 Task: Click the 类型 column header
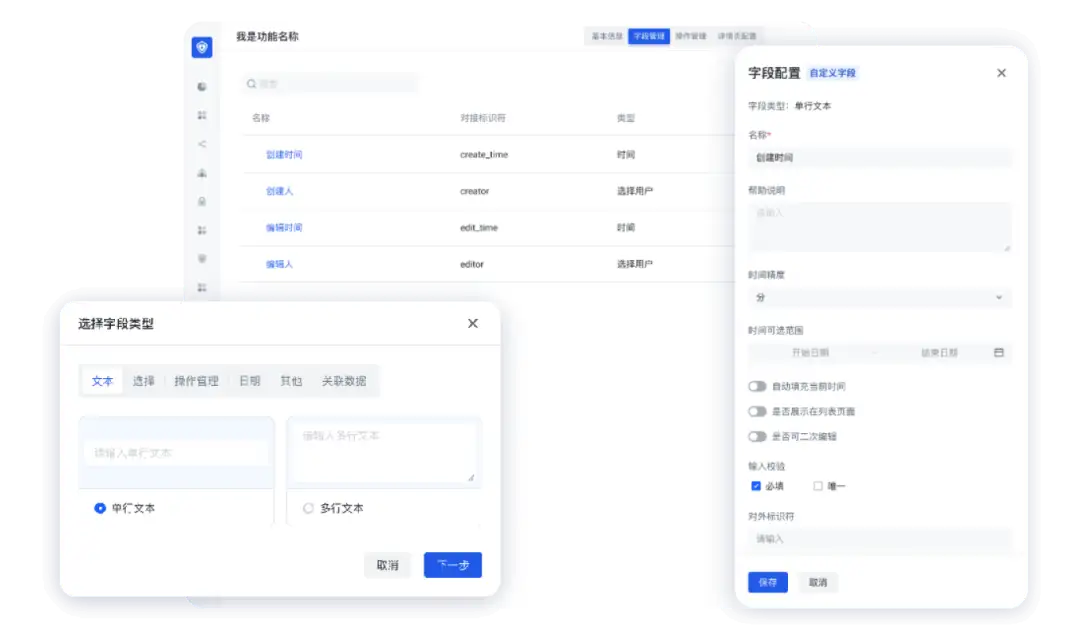pyautogui.click(x=625, y=118)
